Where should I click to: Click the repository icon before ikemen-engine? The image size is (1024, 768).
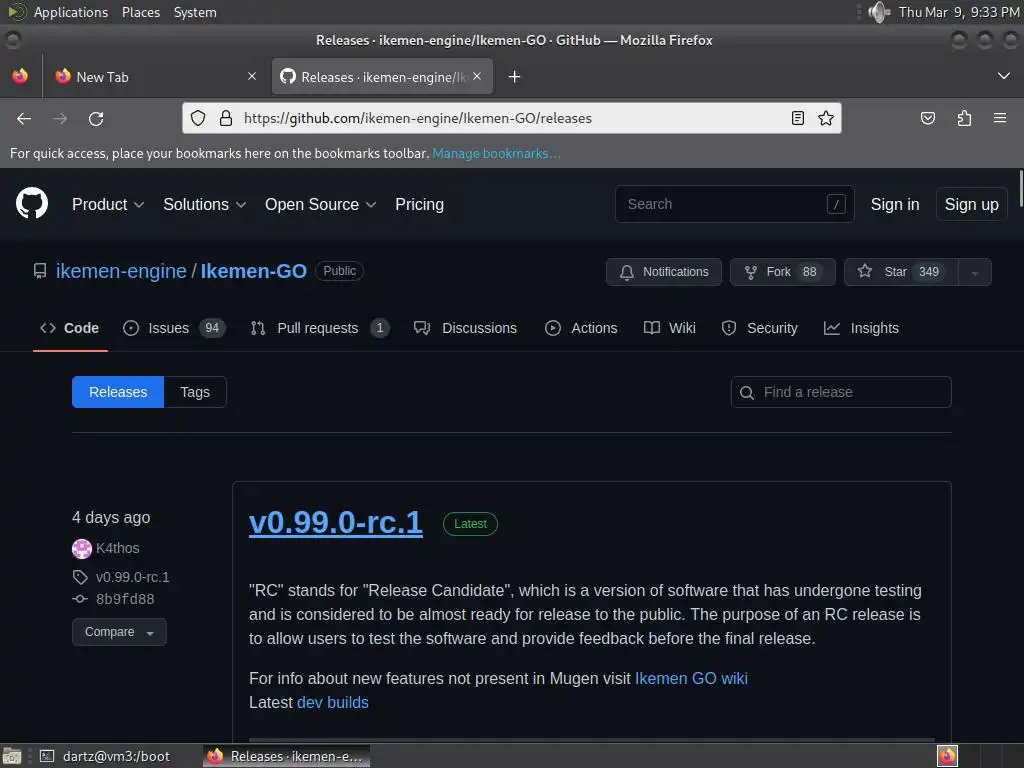coord(40,271)
